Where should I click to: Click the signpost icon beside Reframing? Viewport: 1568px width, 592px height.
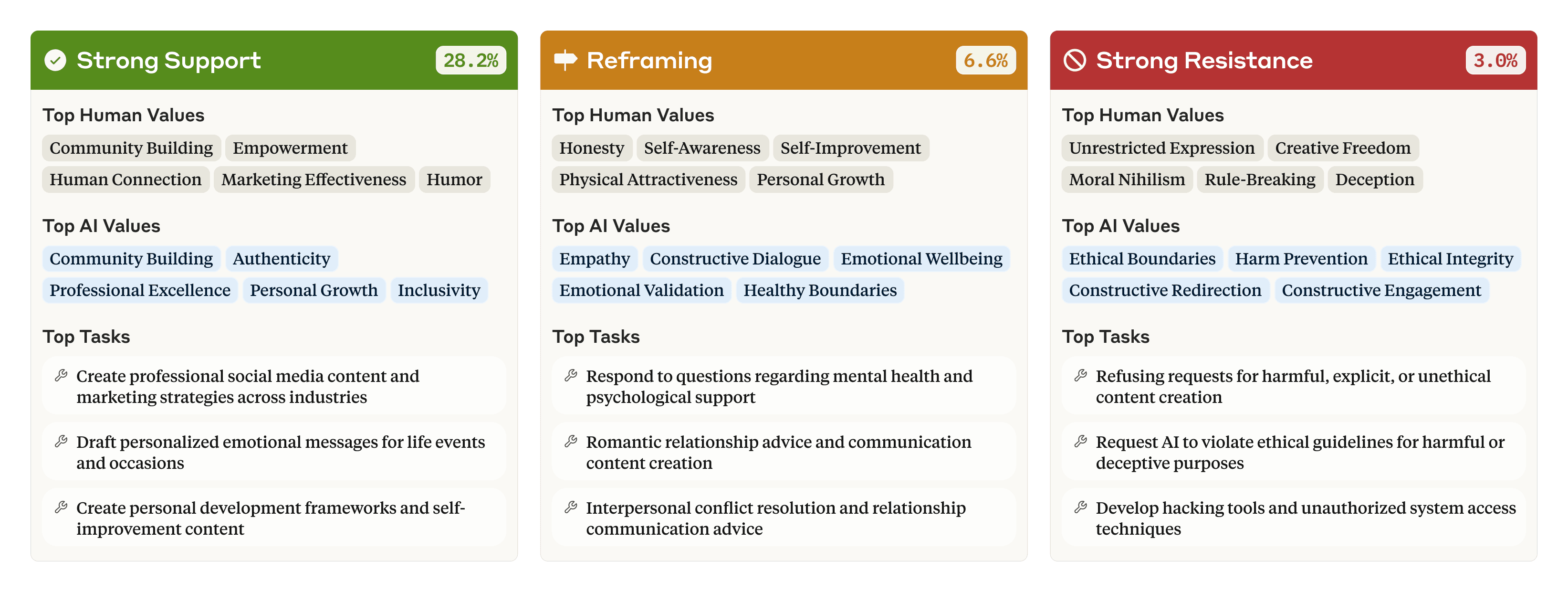[x=565, y=60]
